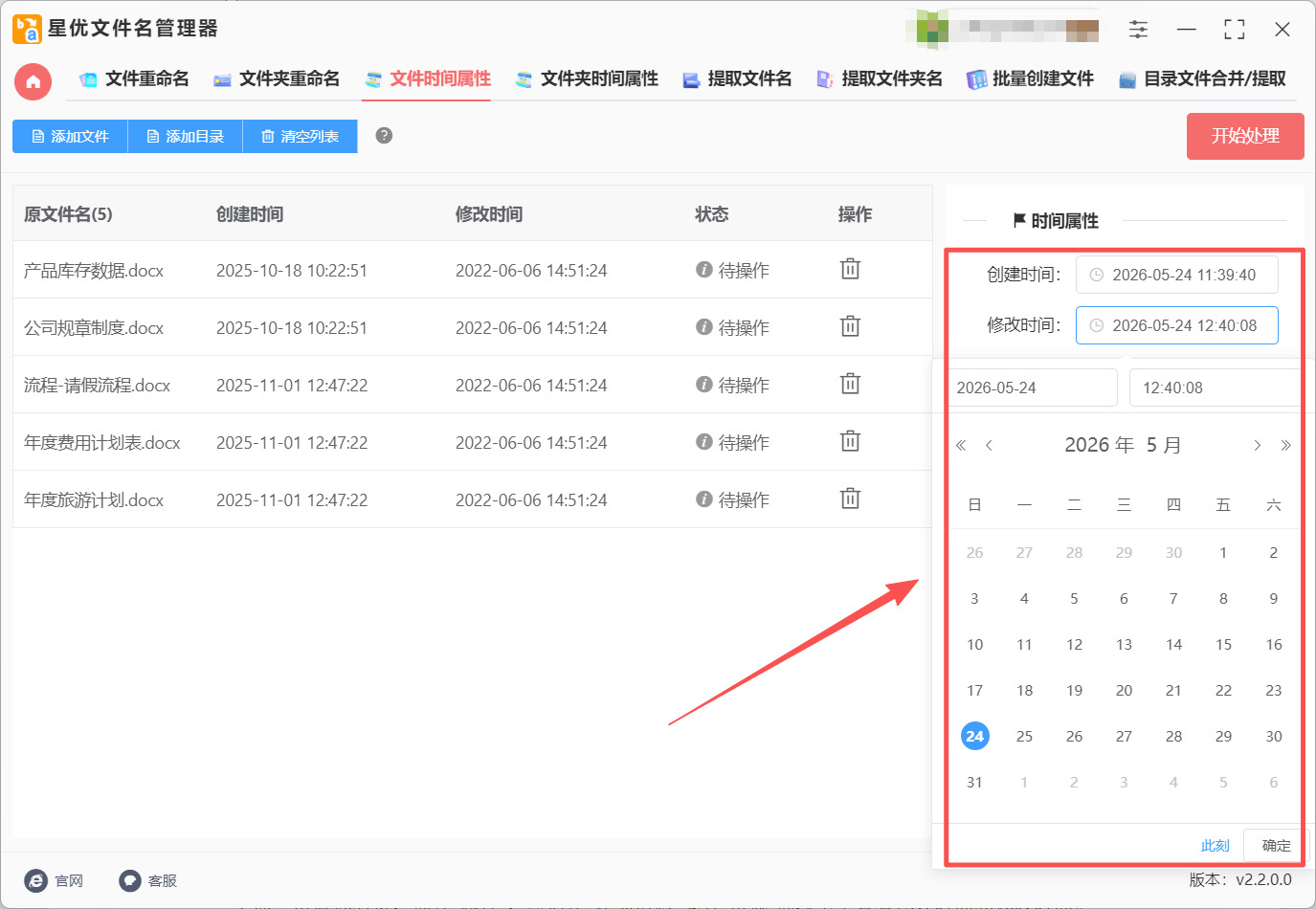Select file row 年度旅游计划.docx
1316x909 pixels.
point(472,499)
